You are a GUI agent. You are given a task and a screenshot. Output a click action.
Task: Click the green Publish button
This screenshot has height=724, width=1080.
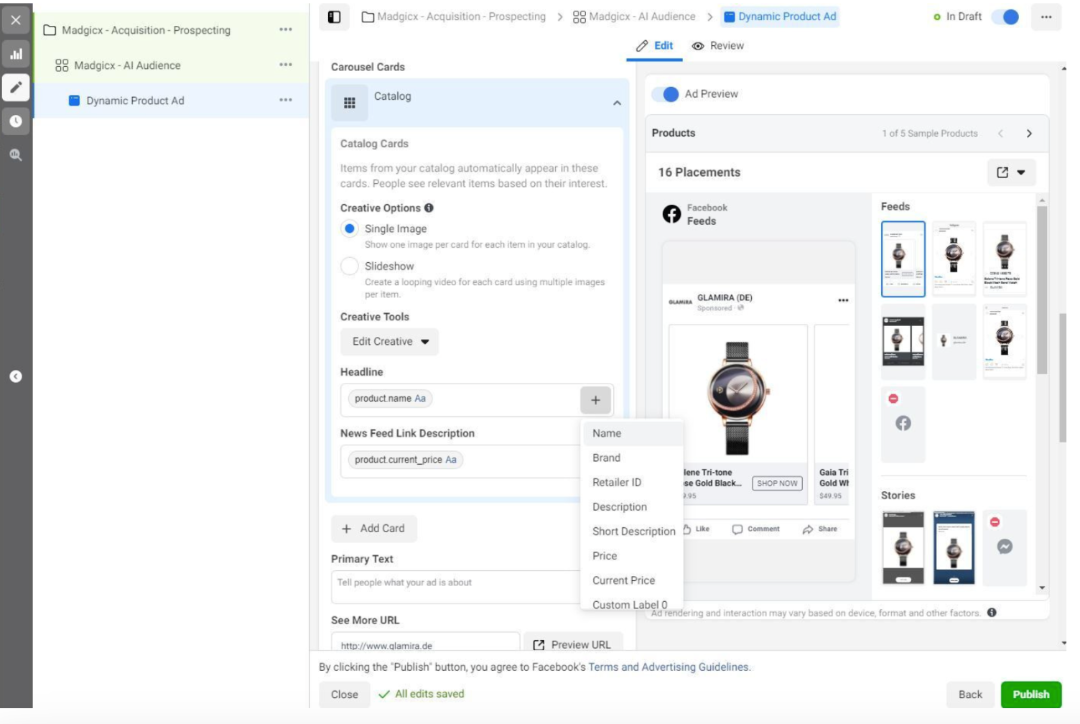point(1030,694)
